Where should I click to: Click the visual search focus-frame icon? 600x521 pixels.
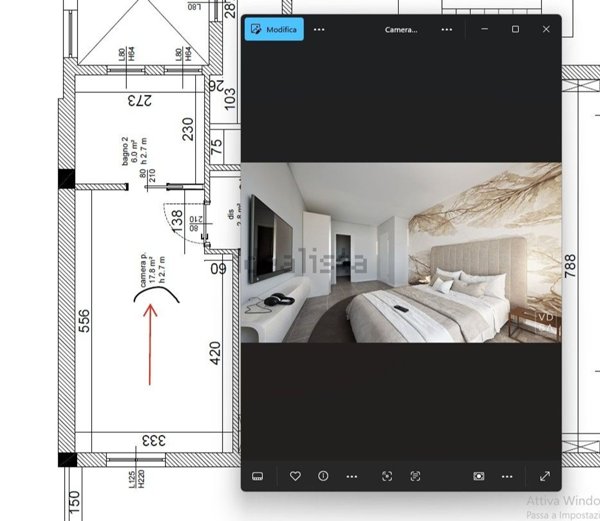(387, 477)
